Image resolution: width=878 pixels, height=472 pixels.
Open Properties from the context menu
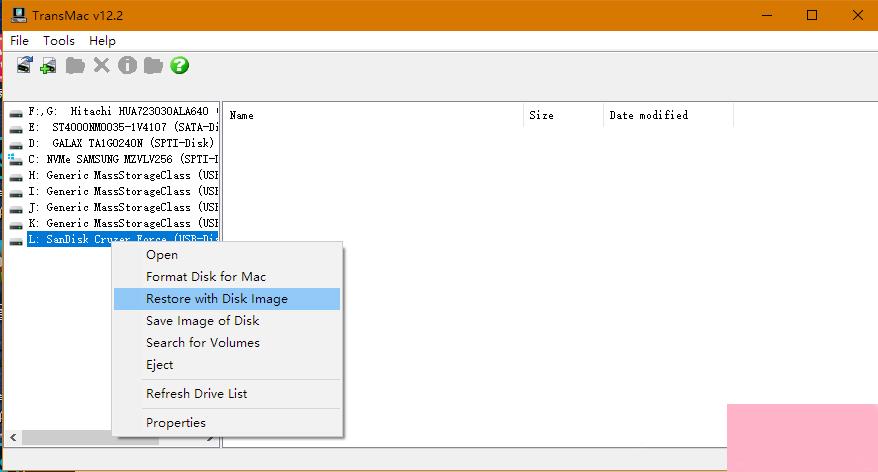(x=227, y=423)
